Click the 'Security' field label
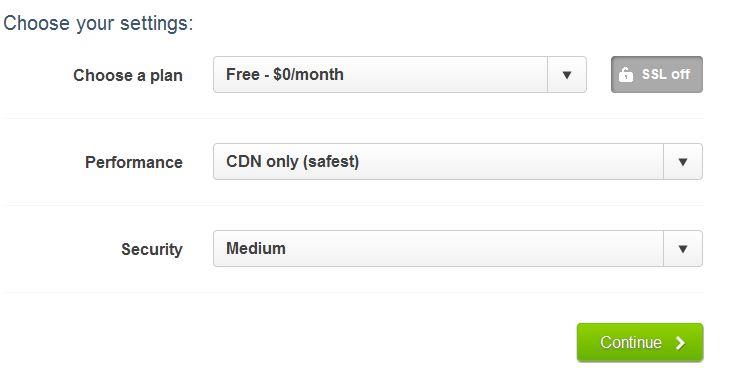Screen dimensions: 743x377 pos(152,250)
